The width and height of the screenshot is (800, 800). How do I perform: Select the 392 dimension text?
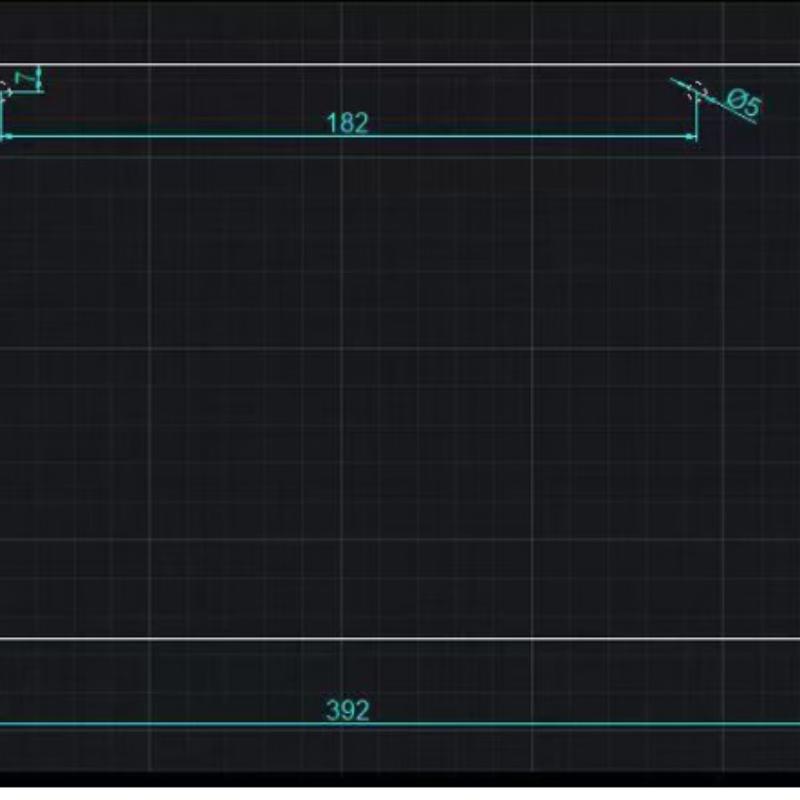pos(347,710)
